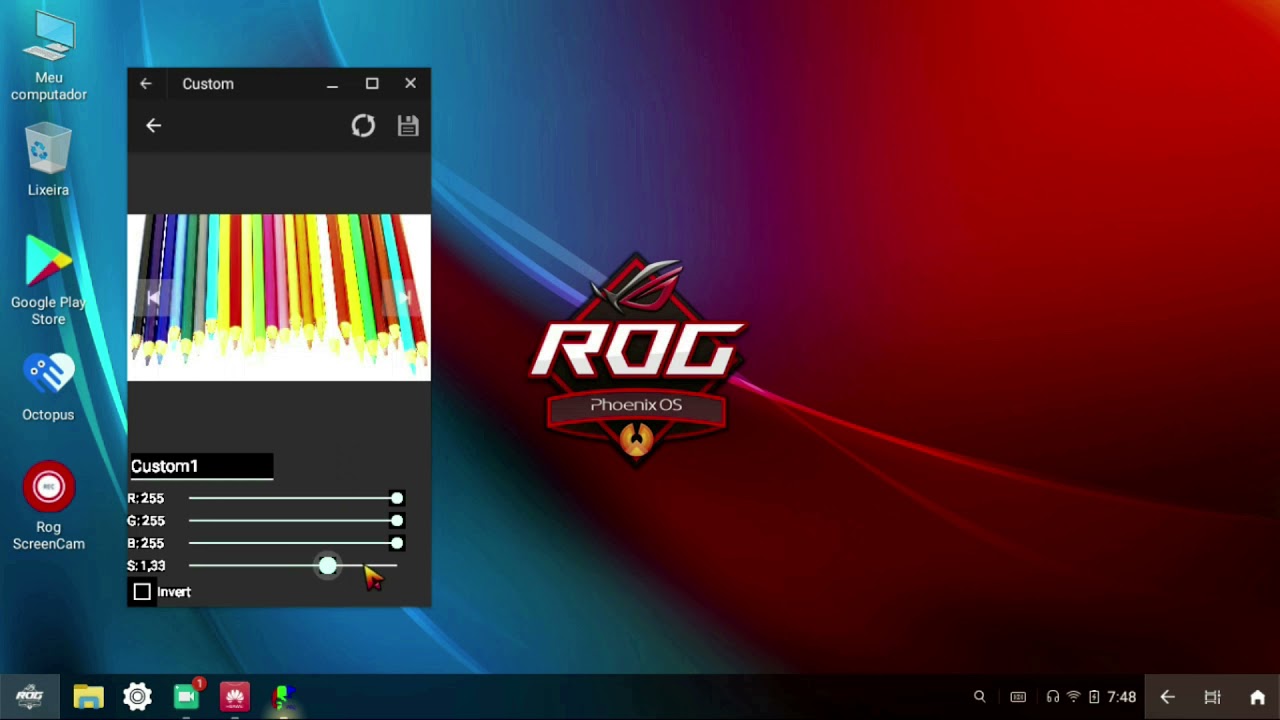
Task: Click the back arrow in Custom title bar
Action: click(x=146, y=84)
